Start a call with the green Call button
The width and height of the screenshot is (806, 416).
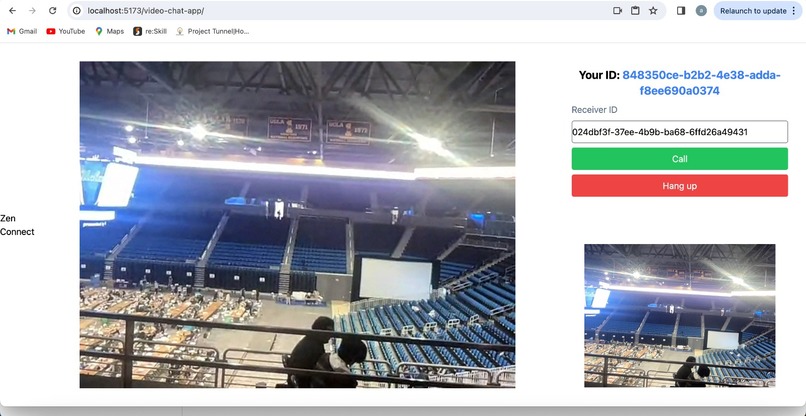click(680, 159)
